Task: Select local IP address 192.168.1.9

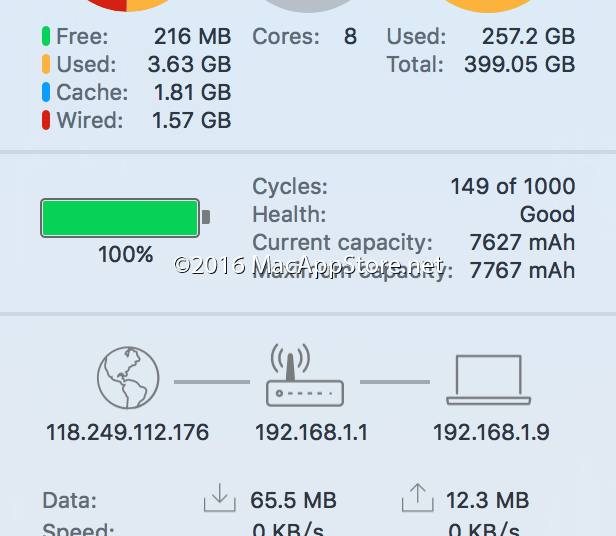Action: (x=491, y=433)
